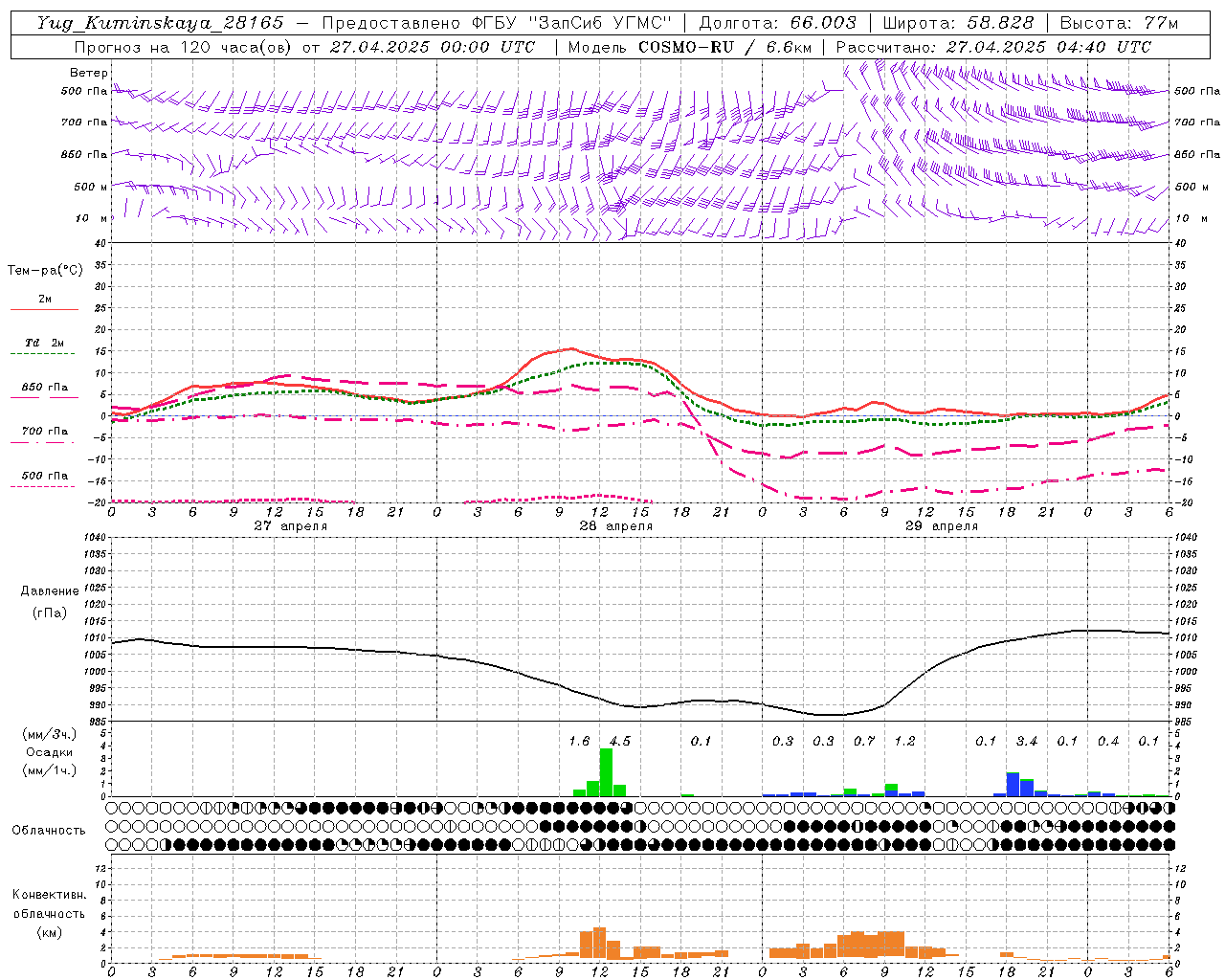Image resolution: width=1225 pixels, height=980 pixels.
Task: Click the (мм/3ч.) precipitation unit label
Action: [x=49, y=734]
